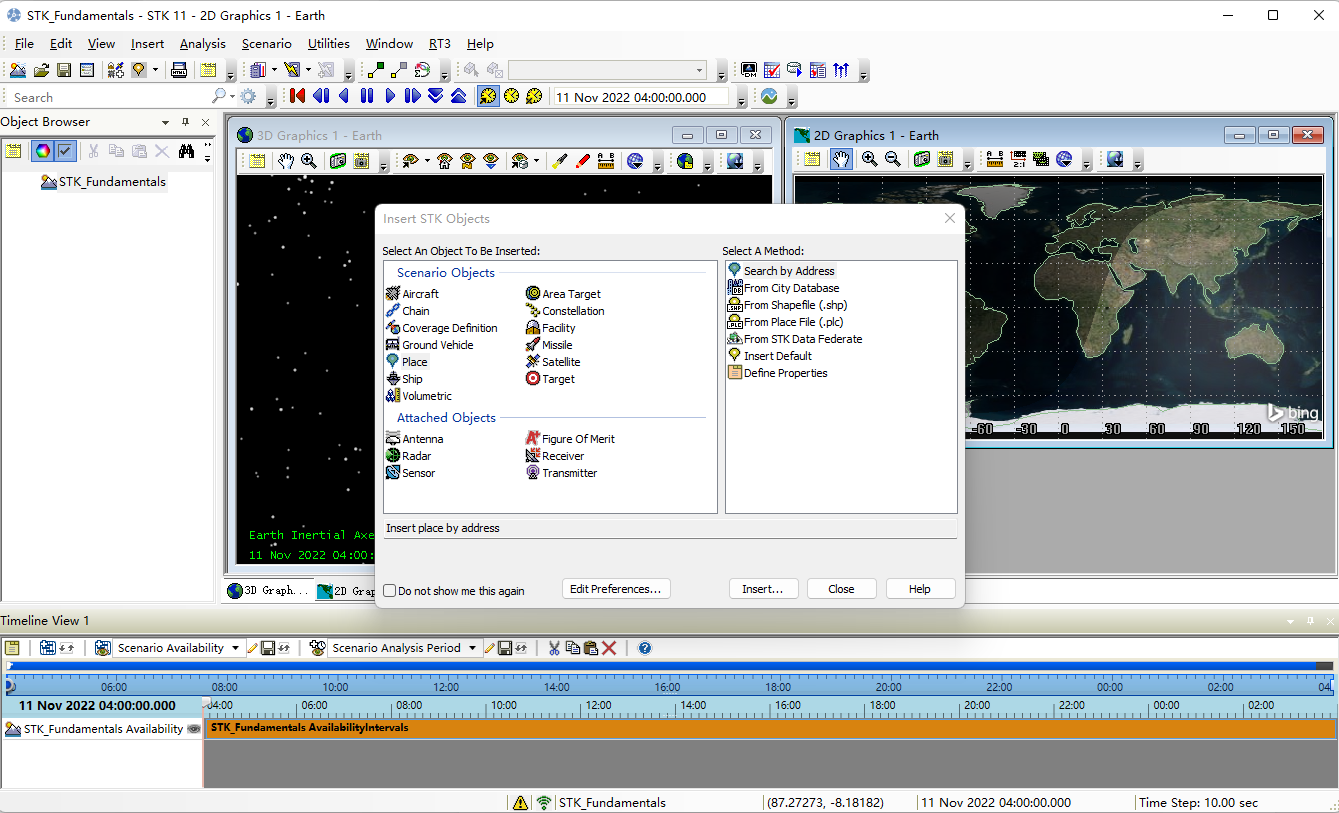1339x813 pixels.
Task: Click the Insert... button
Action: (763, 589)
